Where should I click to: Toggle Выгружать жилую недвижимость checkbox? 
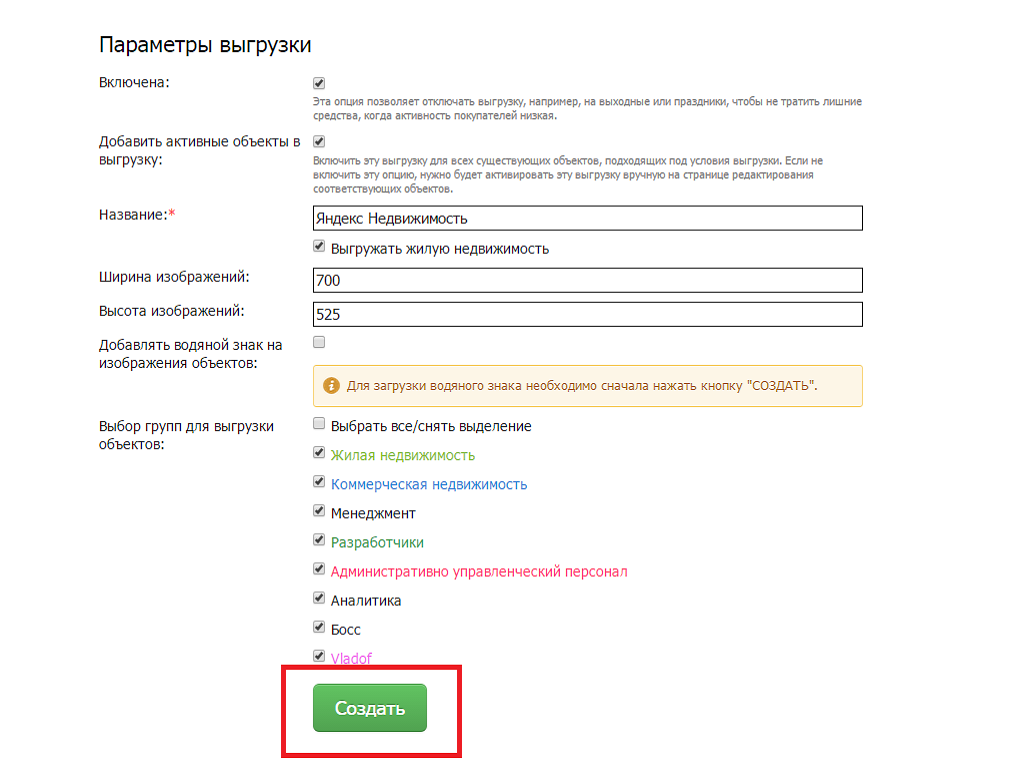coord(319,246)
